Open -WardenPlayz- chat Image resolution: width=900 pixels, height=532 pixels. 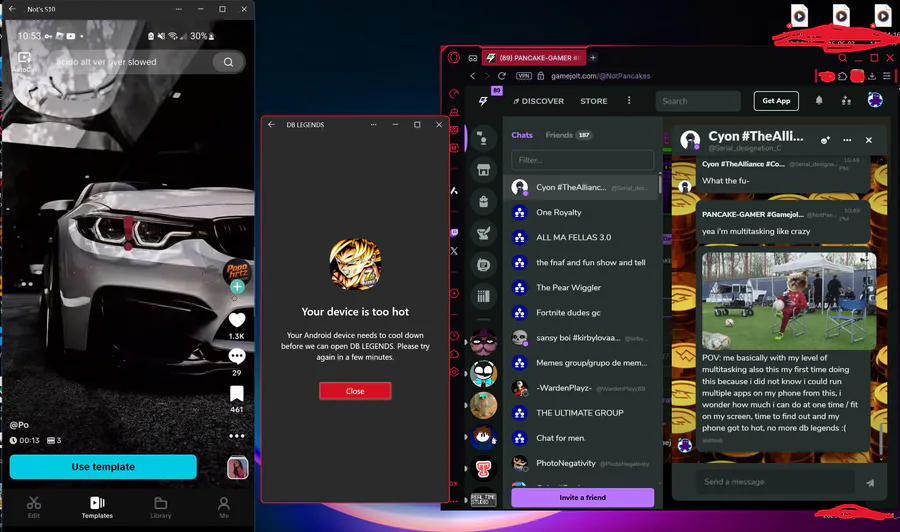[580, 388]
